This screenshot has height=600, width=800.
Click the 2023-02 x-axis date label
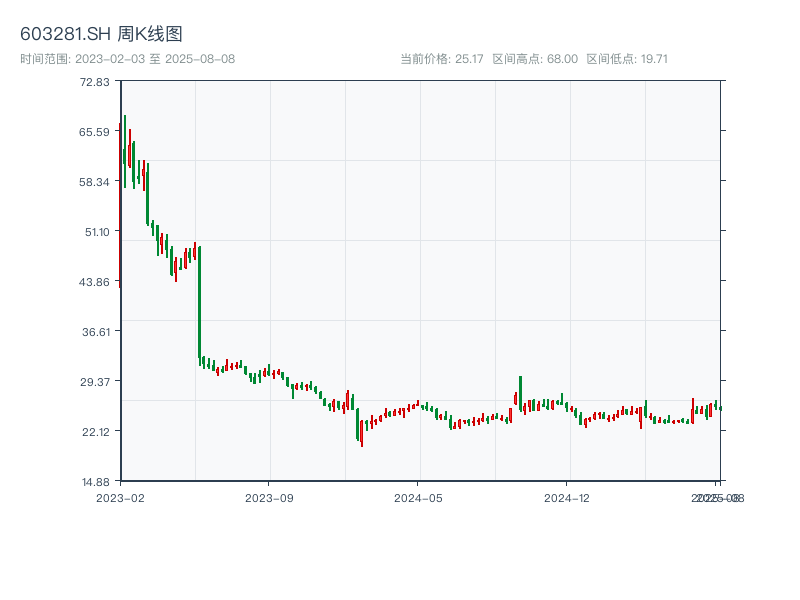120,497
